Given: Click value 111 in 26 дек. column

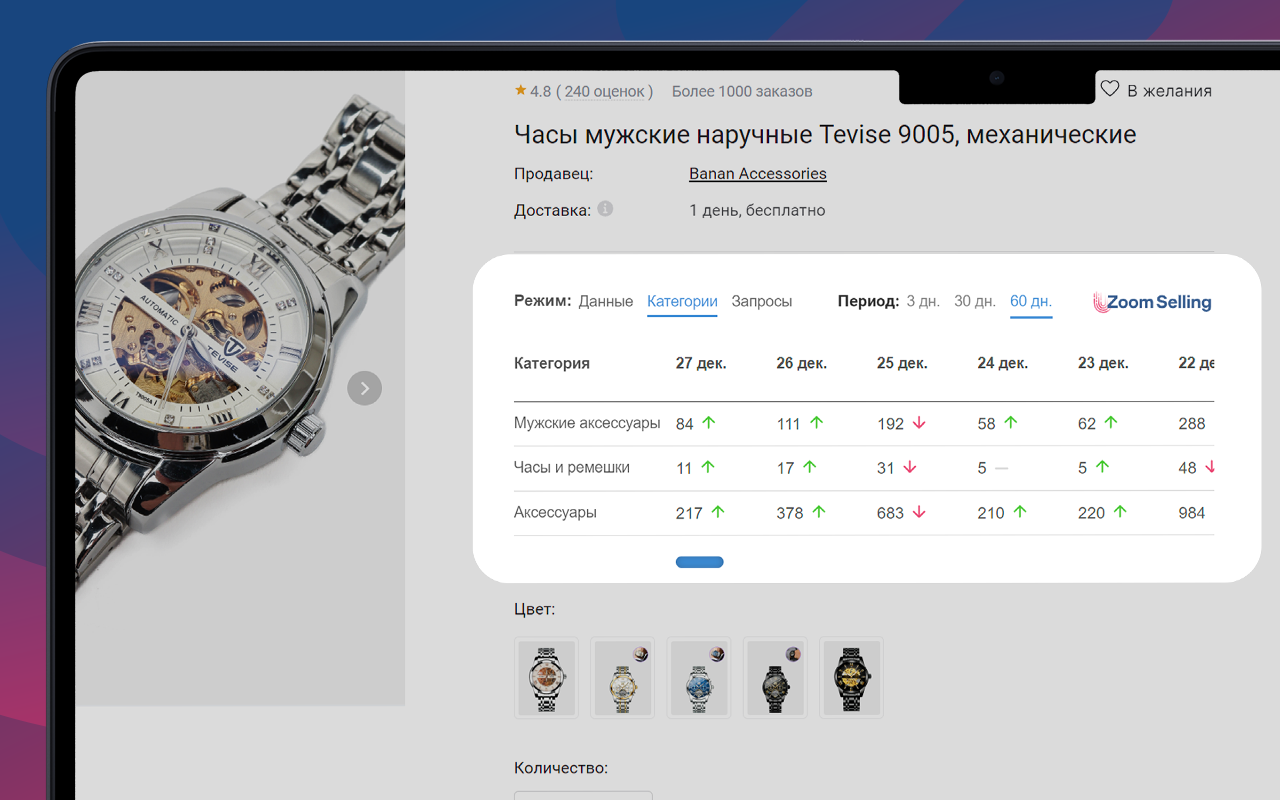Looking at the screenshot, I should pyautogui.click(x=789, y=424).
